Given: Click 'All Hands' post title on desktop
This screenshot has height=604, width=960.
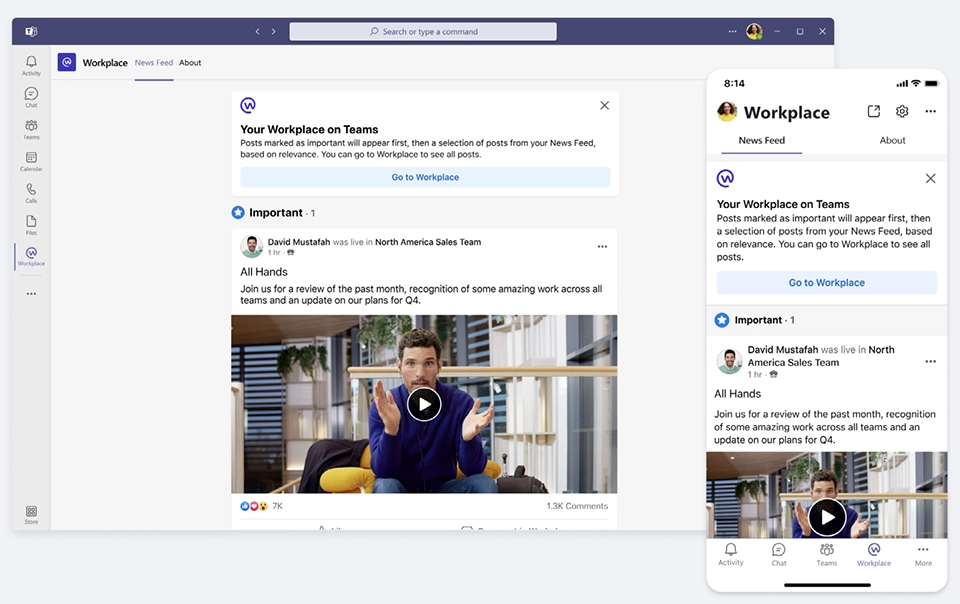Looking at the screenshot, I should pos(264,272).
